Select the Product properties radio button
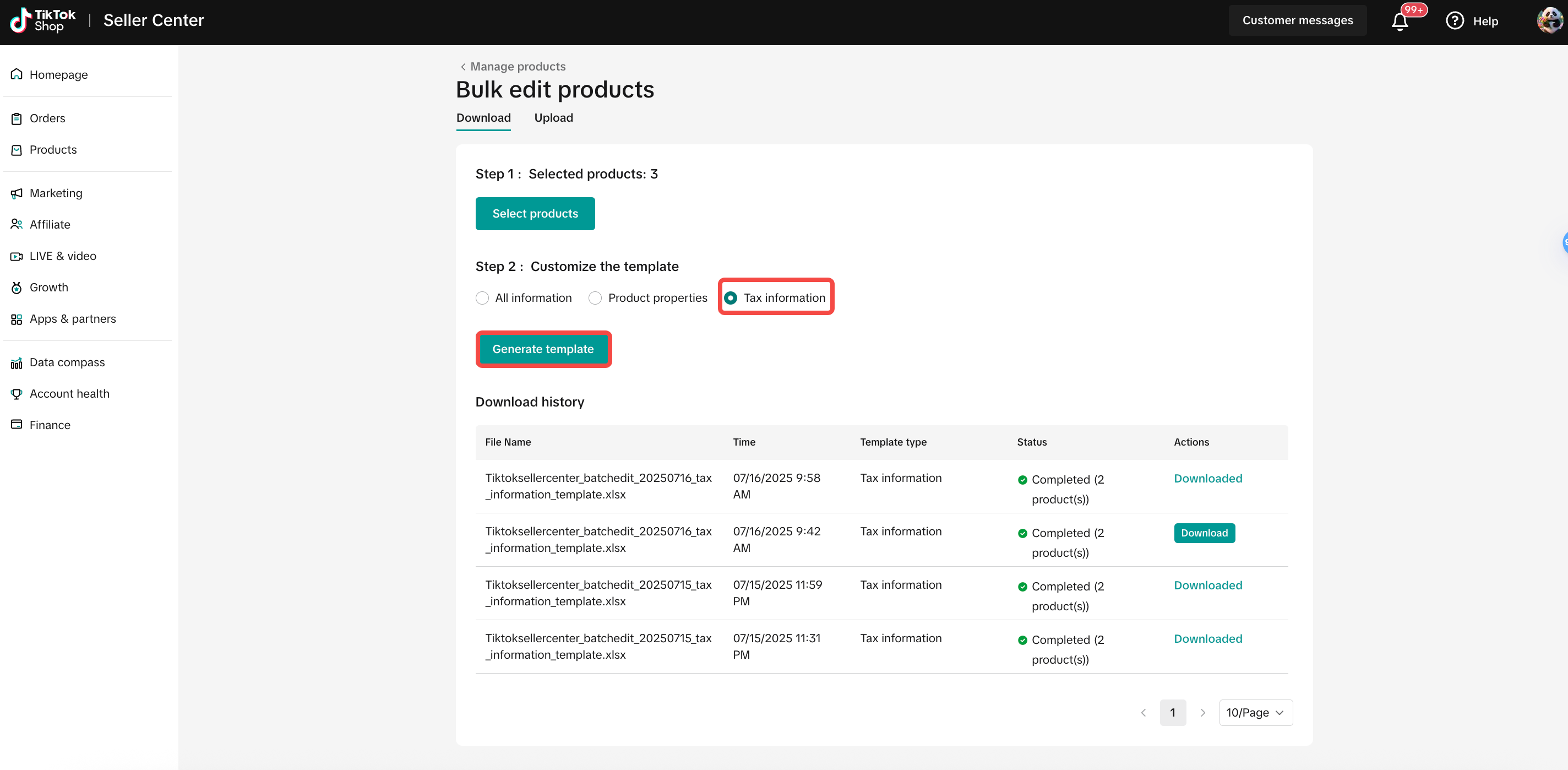 pos(595,298)
